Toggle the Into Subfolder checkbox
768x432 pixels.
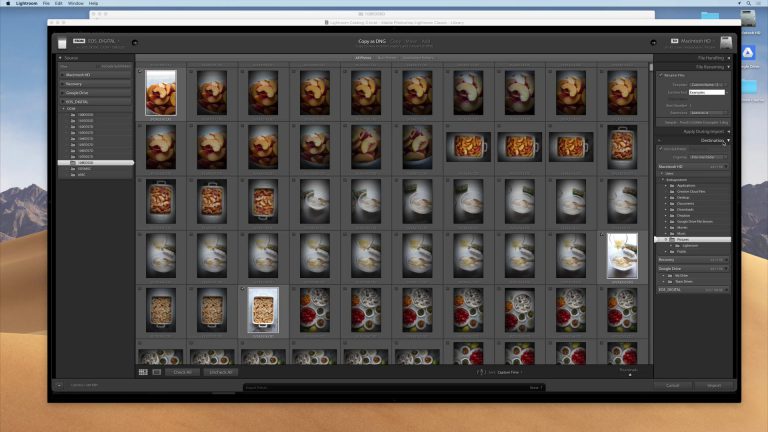click(x=661, y=148)
